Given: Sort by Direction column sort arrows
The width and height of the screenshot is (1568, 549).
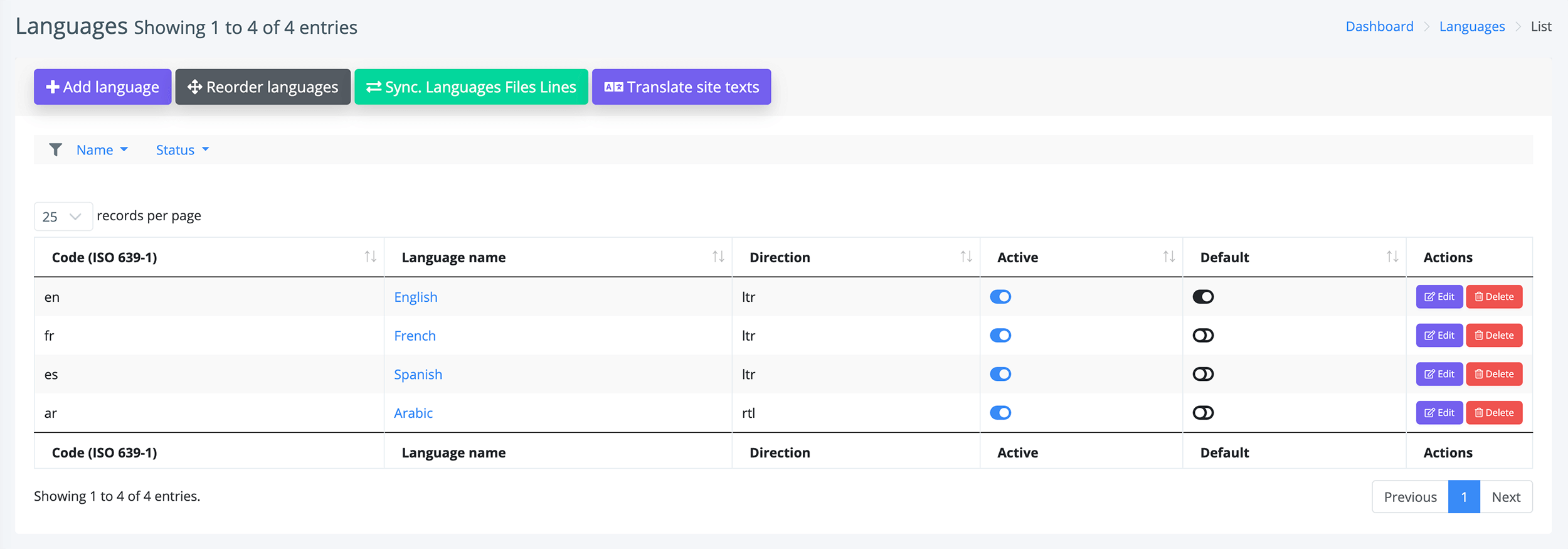Looking at the screenshot, I should point(966,257).
